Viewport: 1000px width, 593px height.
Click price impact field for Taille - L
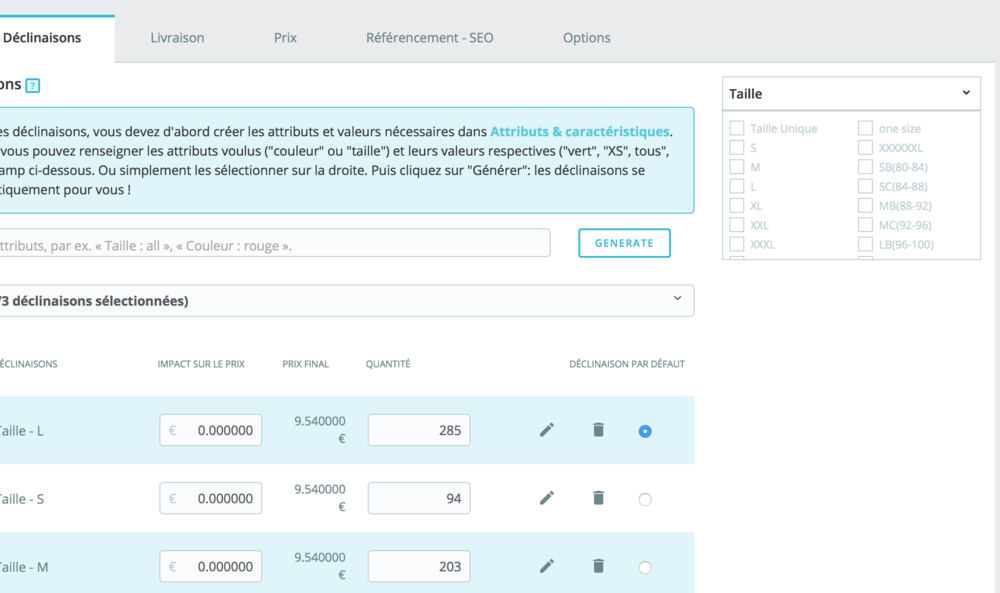210,430
